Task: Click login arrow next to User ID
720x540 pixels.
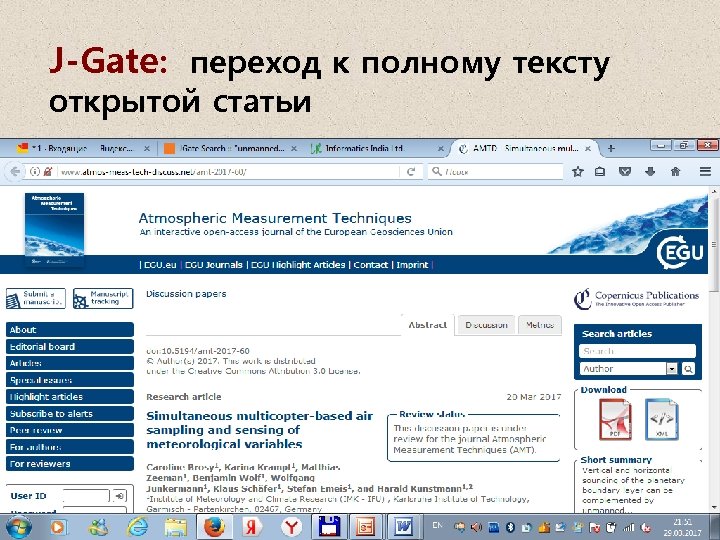Action: coord(119,496)
